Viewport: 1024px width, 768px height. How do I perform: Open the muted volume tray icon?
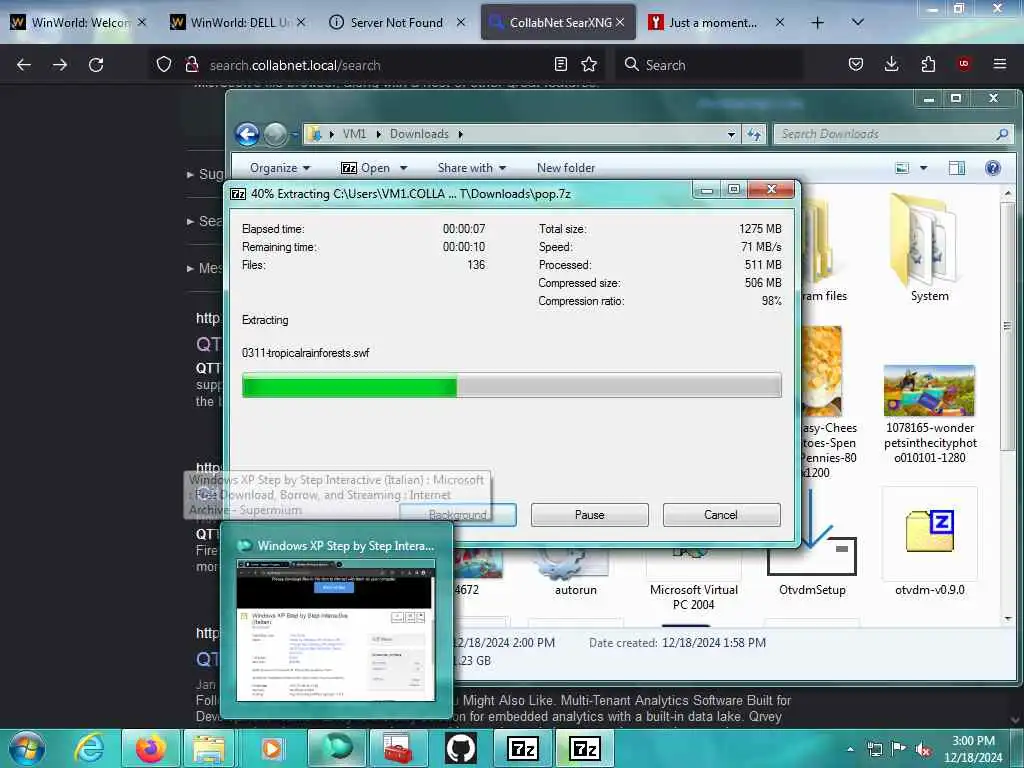point(923,749)
